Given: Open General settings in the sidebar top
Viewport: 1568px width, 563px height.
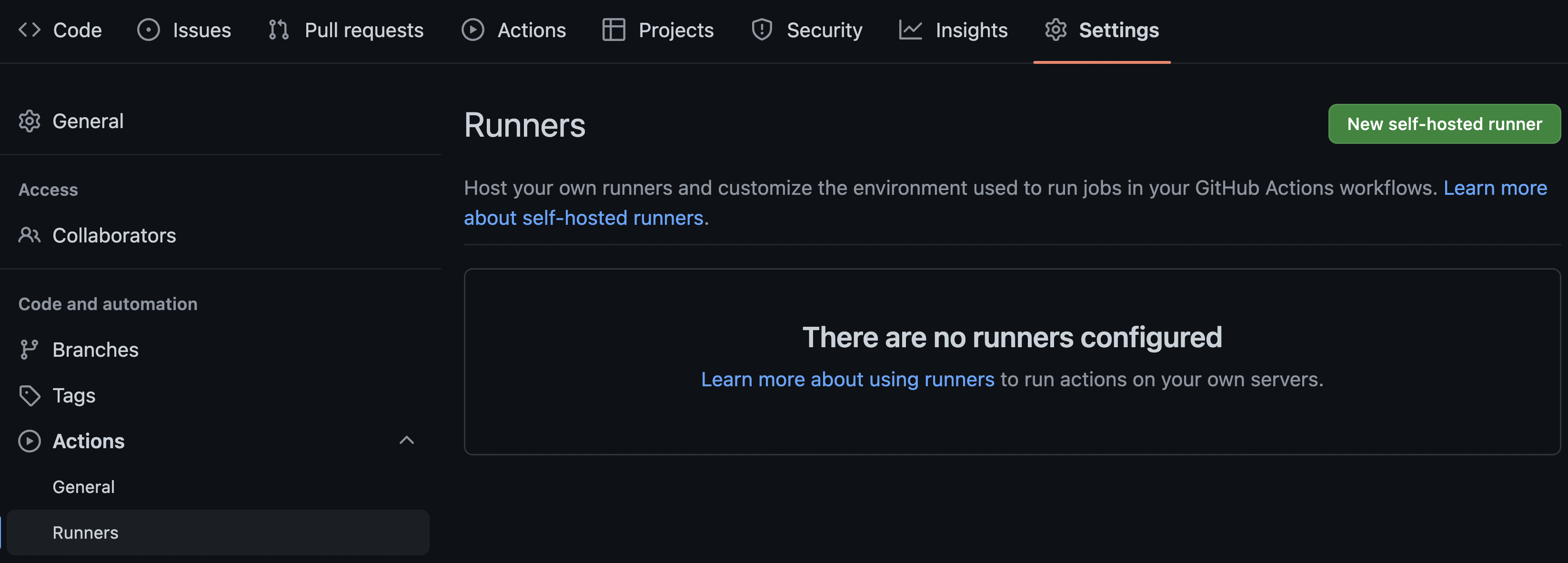Looking at the screenshot, I should pyautogui.click(x=218, y=121).
